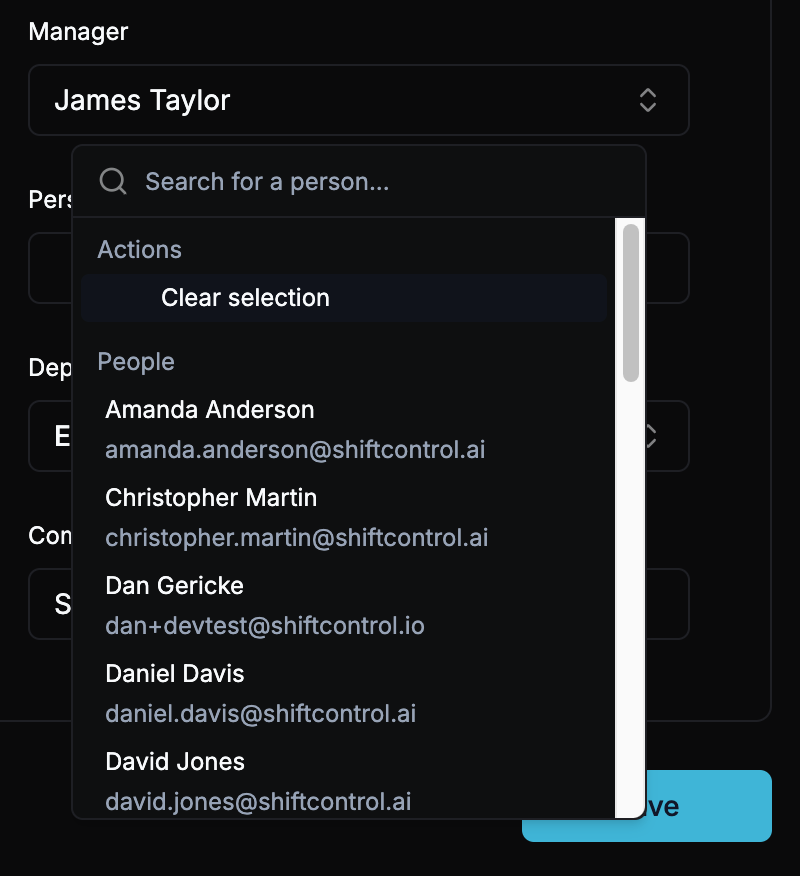The image size is (800, 876).
Task: Click the amanda.anderson@shiftcontrol.ai email entry
Action: pos(295,450)
